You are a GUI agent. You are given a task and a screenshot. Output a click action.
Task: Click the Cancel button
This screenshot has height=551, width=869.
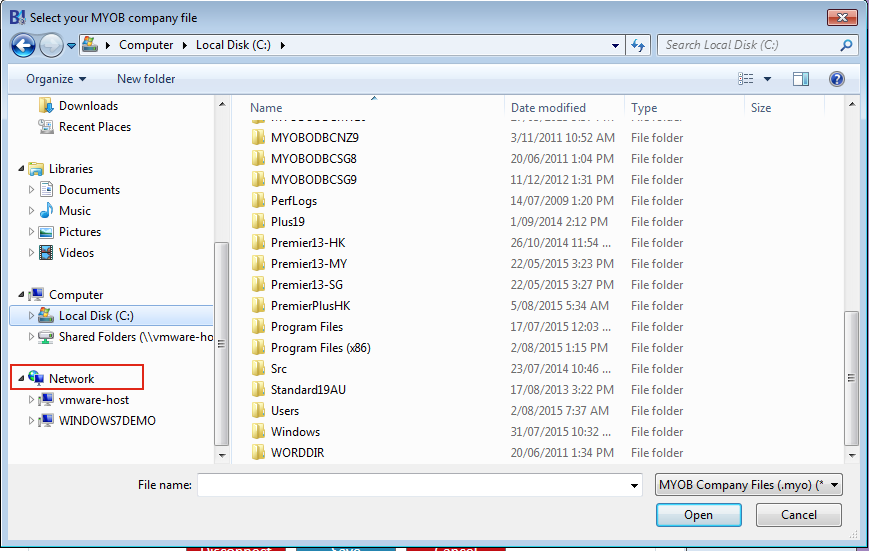[799, 515]
